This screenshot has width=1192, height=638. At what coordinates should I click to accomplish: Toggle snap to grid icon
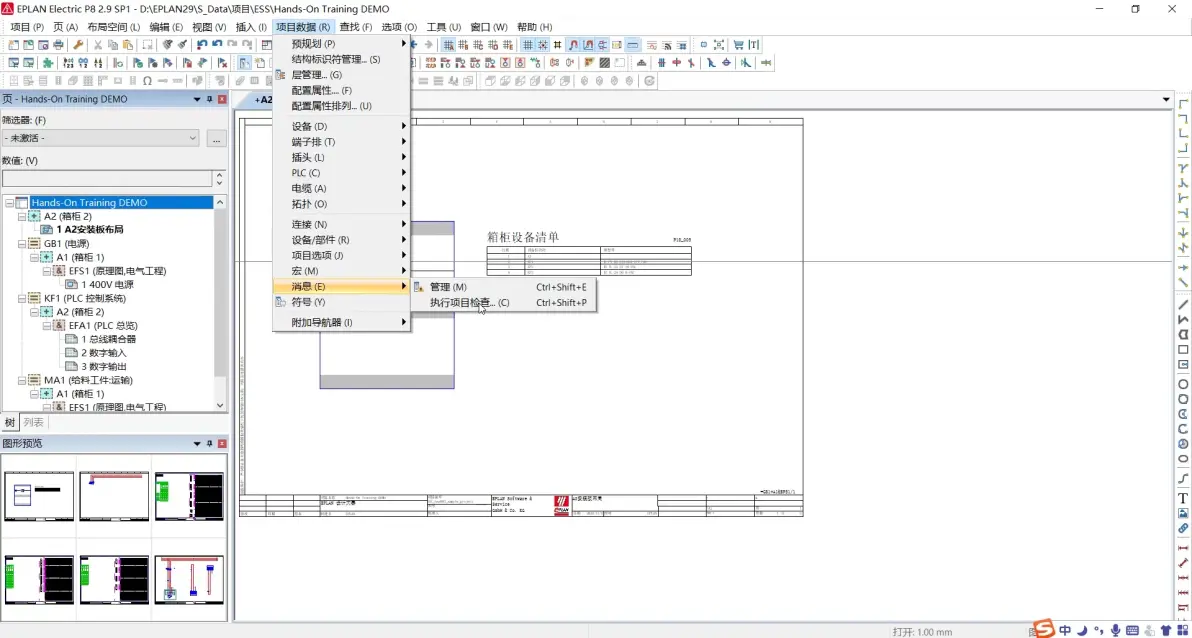[x=543, y=45]
